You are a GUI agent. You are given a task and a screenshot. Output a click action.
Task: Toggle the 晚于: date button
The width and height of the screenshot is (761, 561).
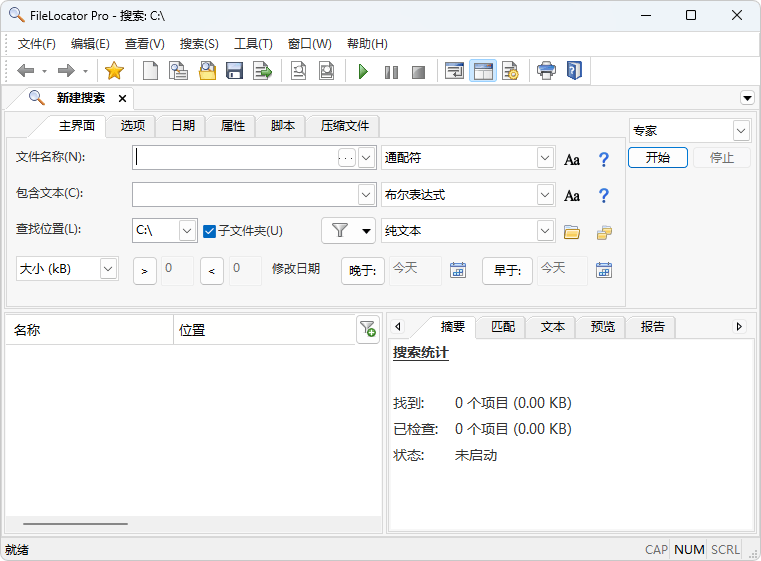363,270
